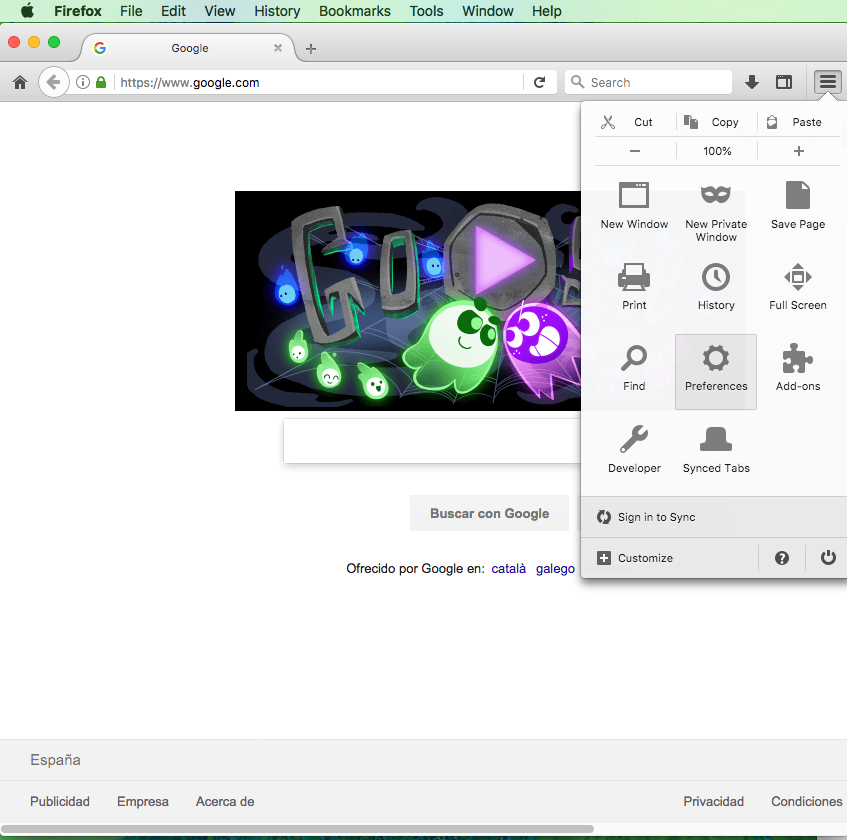The width and height of the screenshot is (847, 840).
Task: Click the Quit power icon
Action: 828,557
